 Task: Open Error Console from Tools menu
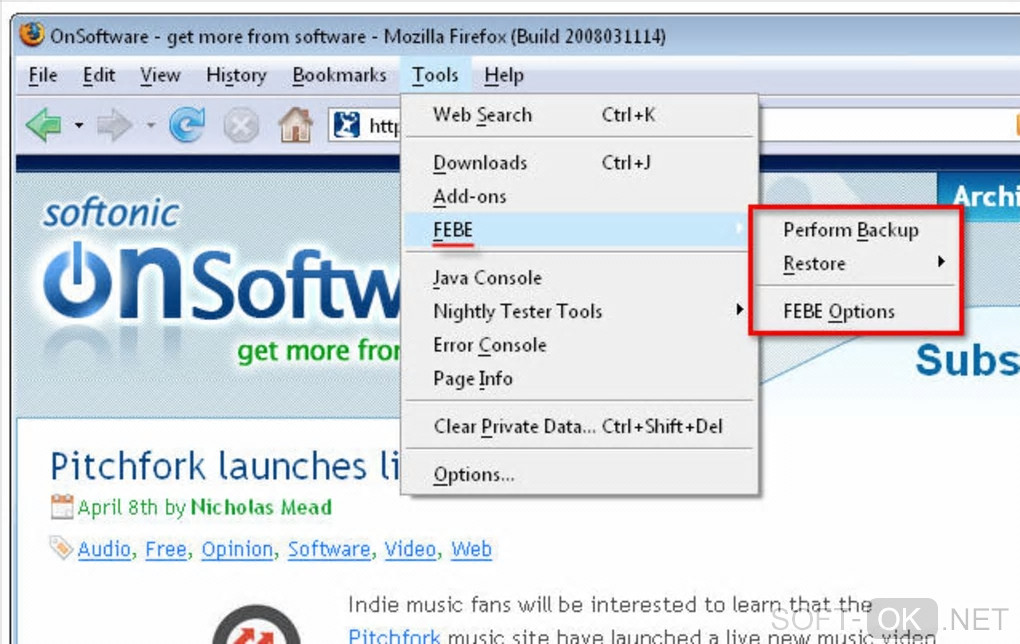[x=579, y=345]
